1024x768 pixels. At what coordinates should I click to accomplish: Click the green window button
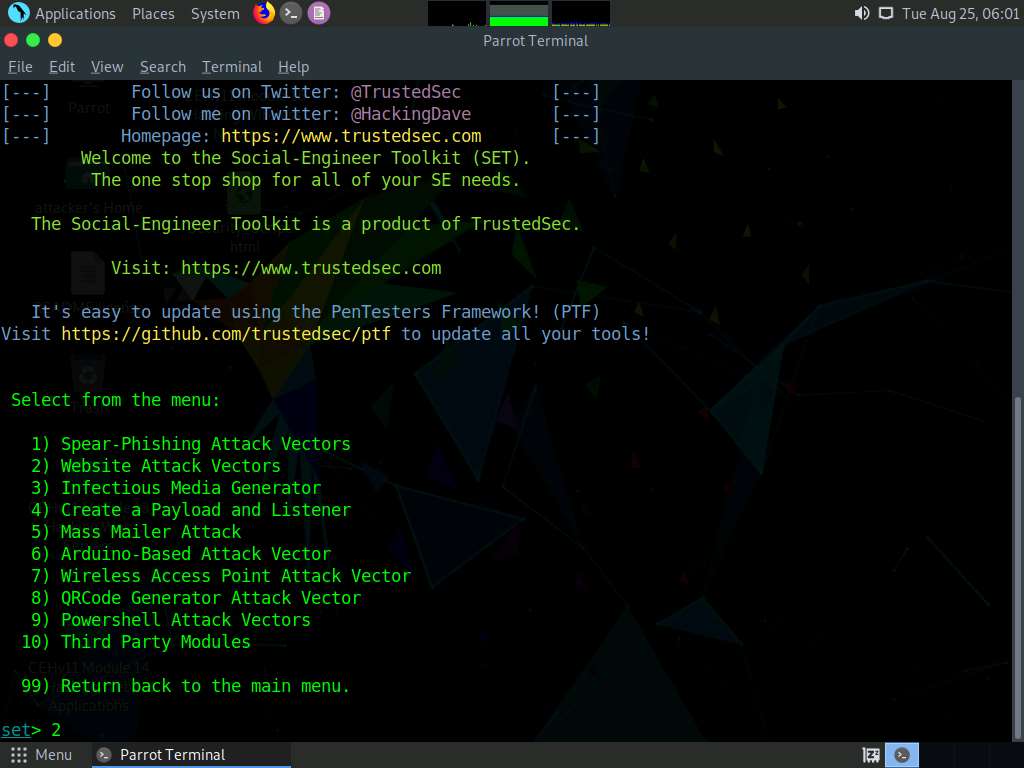[x=33, y=40]
